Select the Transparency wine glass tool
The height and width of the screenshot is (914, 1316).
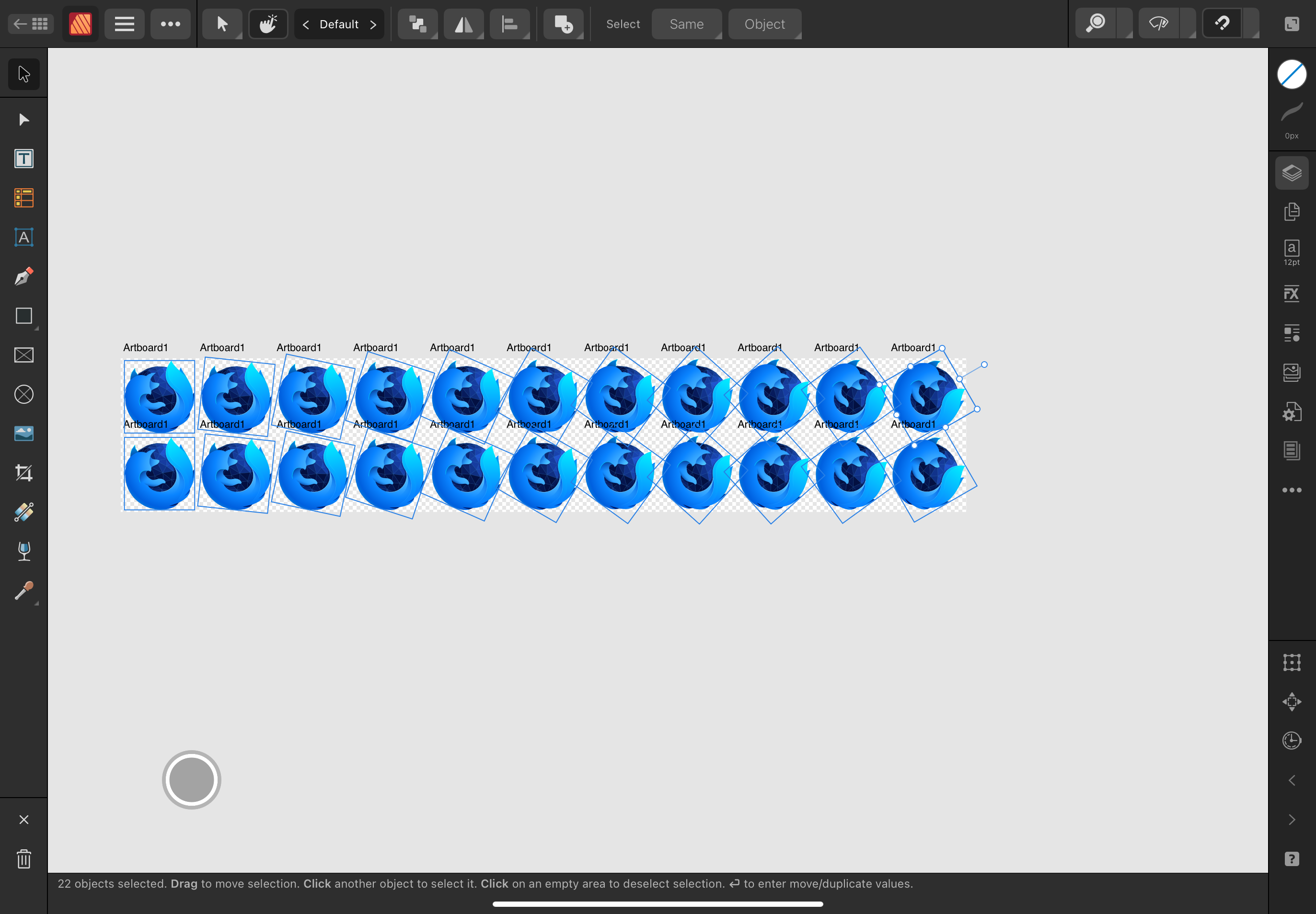[x=24, y=551]
